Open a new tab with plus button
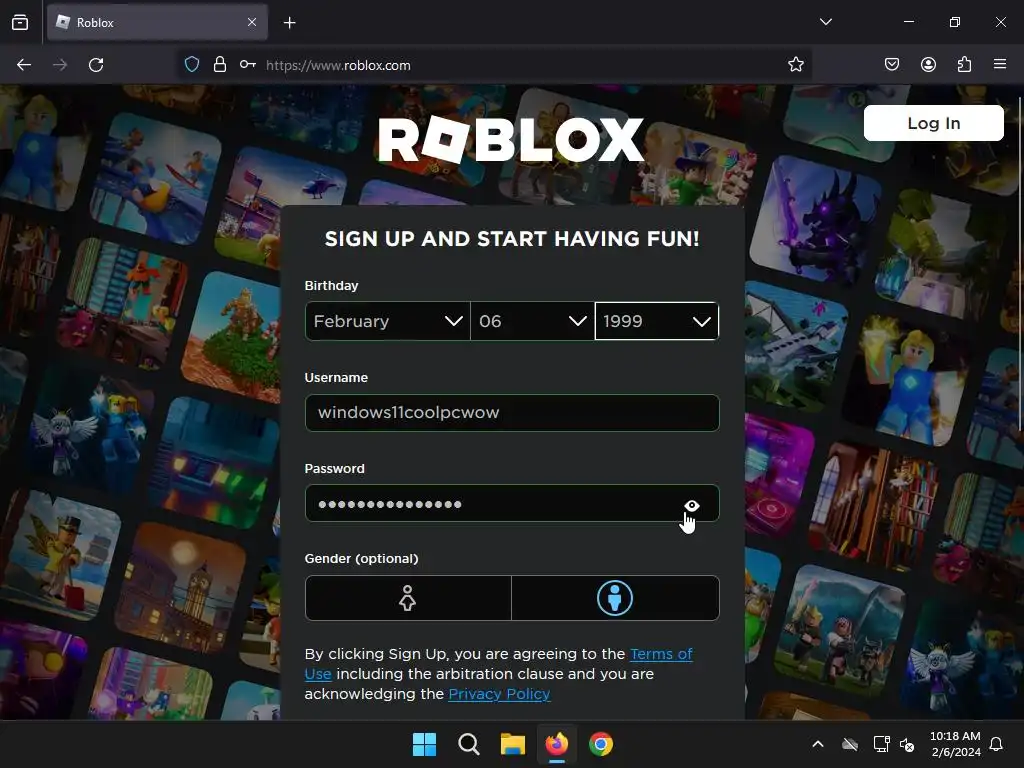 pyautogui.click(x=289, y=23)
